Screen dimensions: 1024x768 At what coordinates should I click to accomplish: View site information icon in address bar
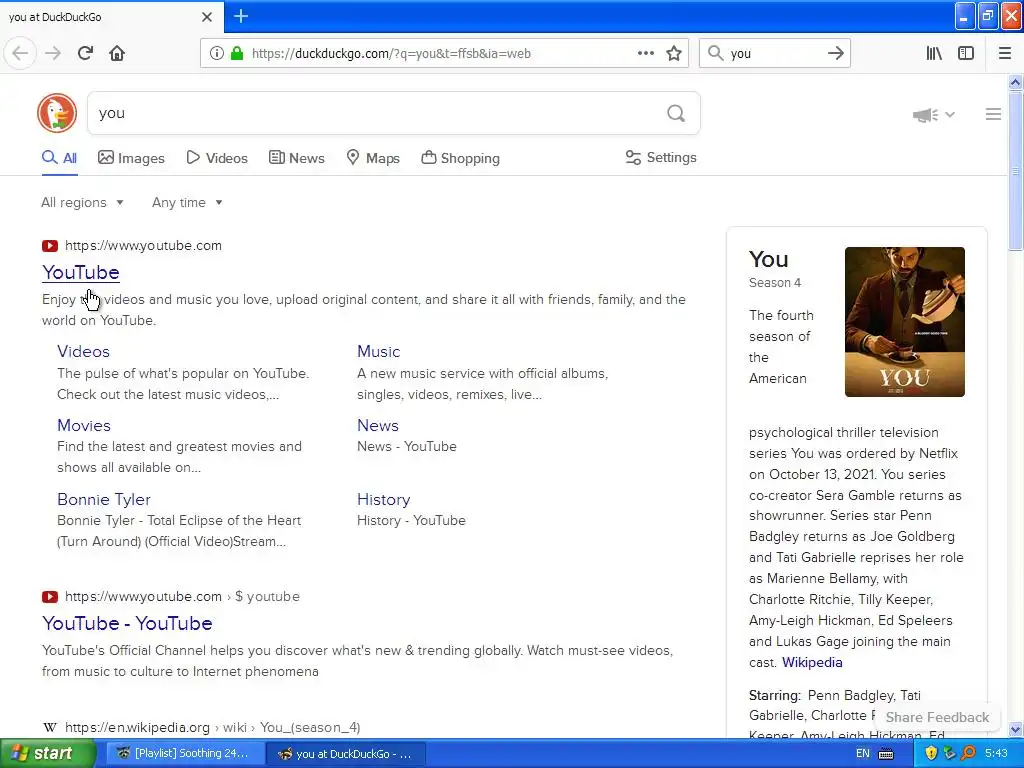[x=216, y=54]
